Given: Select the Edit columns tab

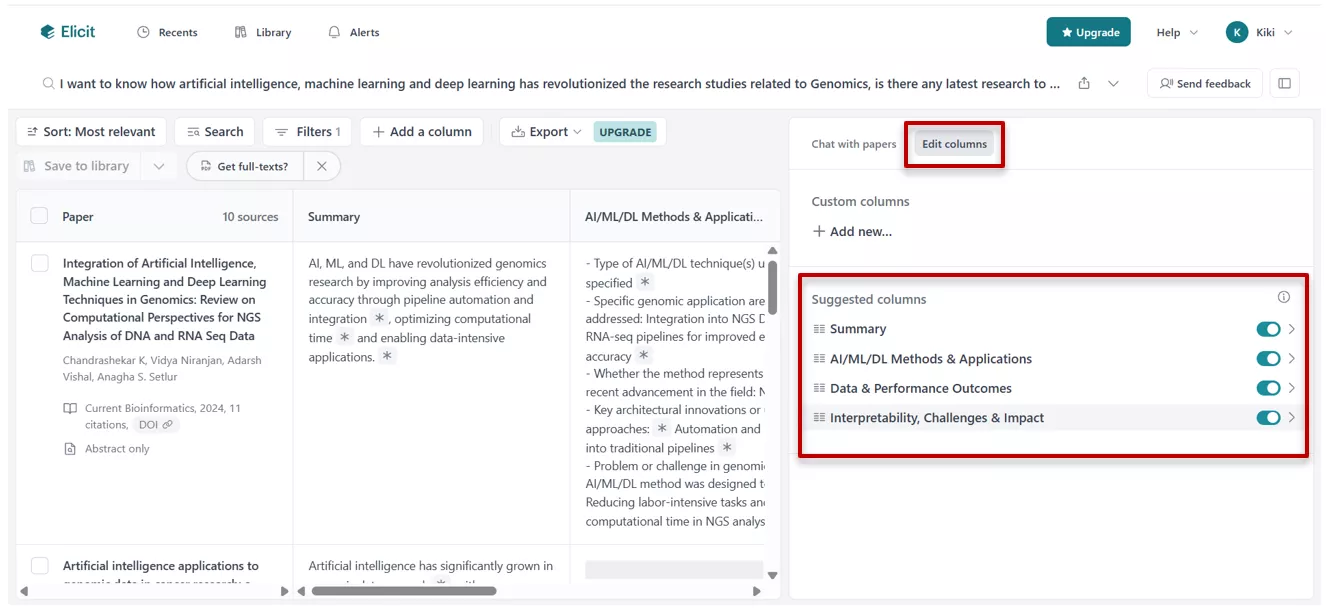Looking at the screenshot, I should click(954, 143).
